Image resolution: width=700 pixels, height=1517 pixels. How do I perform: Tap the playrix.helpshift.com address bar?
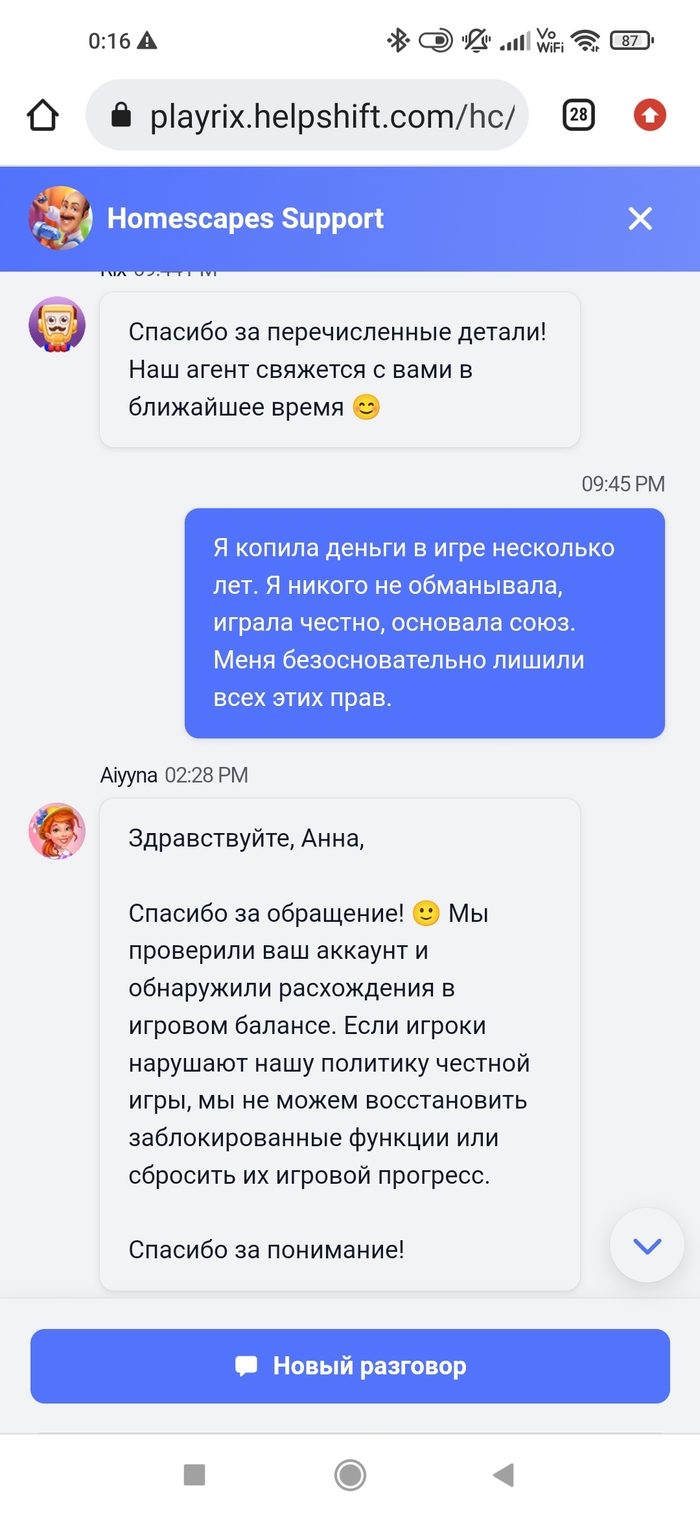click(330, 117)
